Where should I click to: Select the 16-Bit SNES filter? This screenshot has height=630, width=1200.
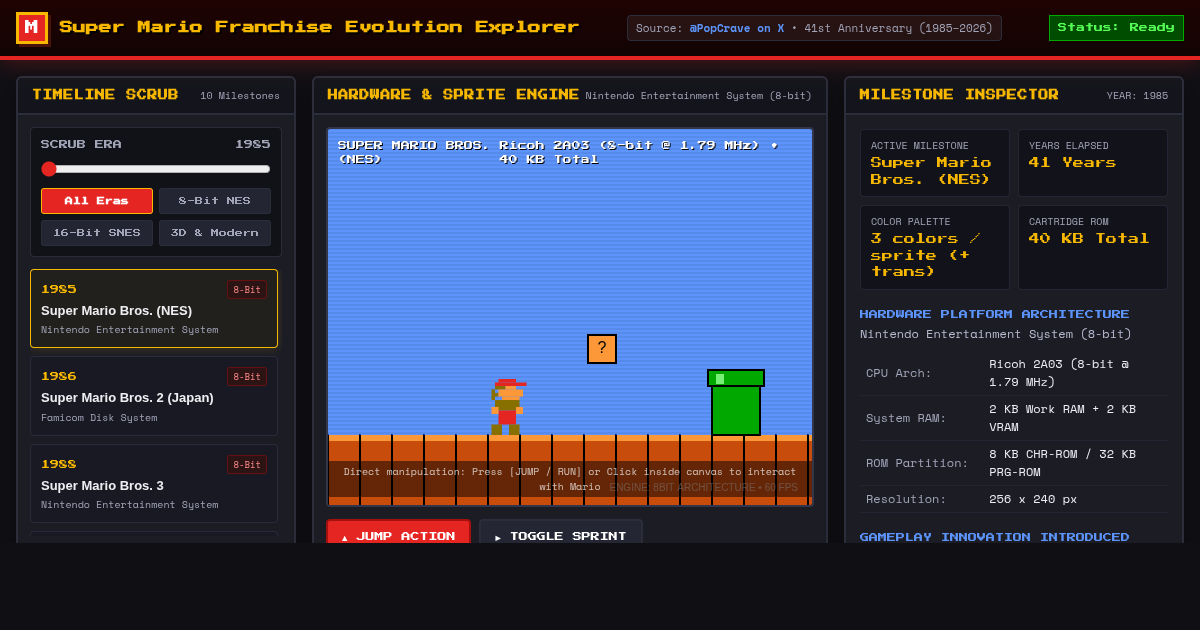point(97,233)
